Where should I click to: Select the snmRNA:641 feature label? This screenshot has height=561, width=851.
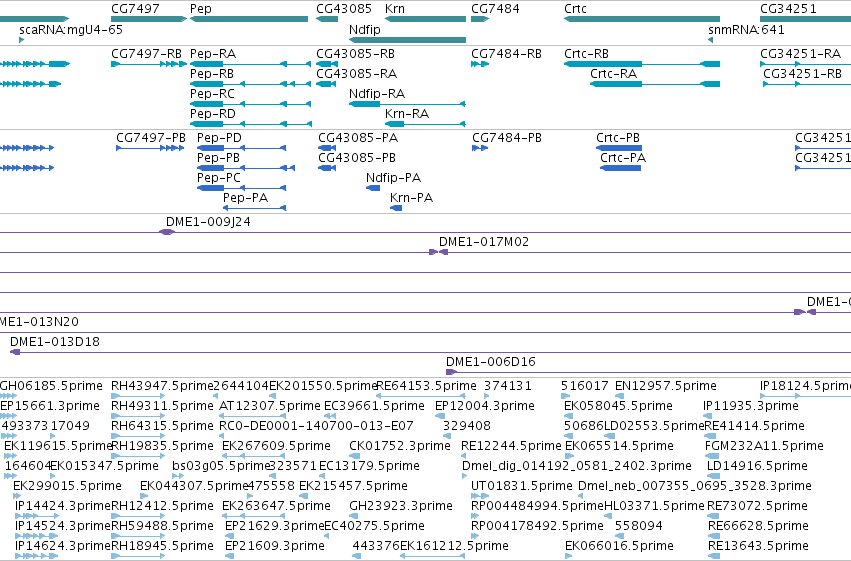(x=746, y=29)
